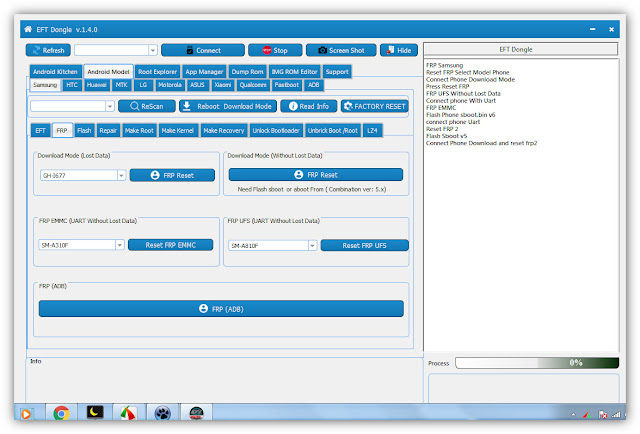Viewport: 640px width, 434px height.
Task: Click the Reset FRP EMMC button
Action: 171,245
